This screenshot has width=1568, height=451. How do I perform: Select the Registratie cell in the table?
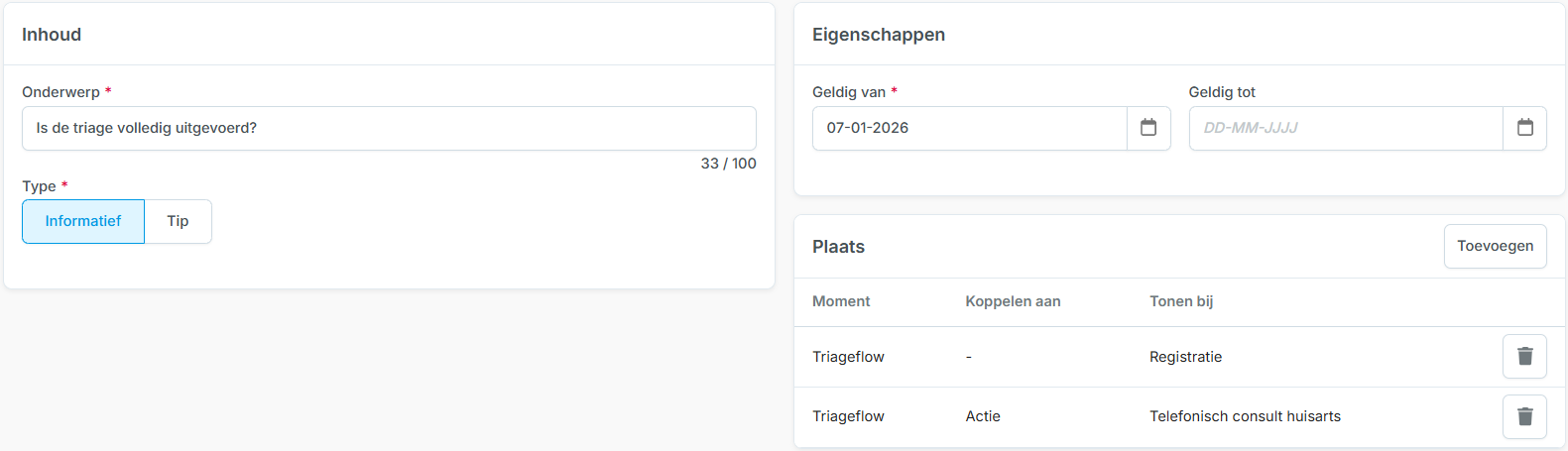click(x=1185, y=357)
